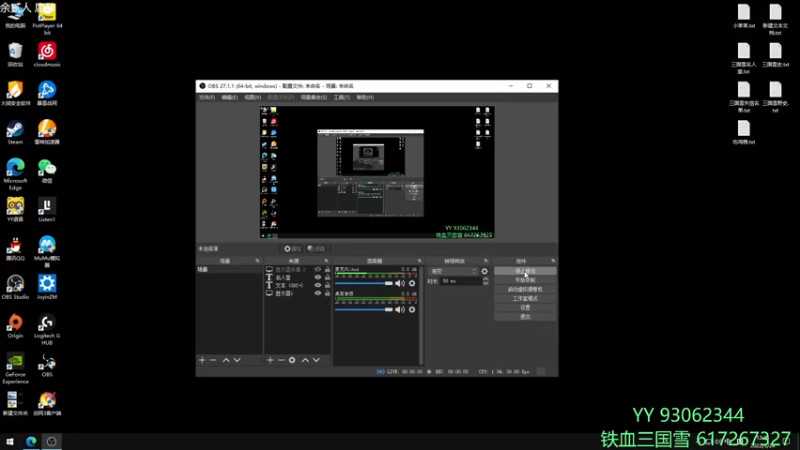Click the source Filters button
This screenshot has width=800, height=450.
[316, 248]
